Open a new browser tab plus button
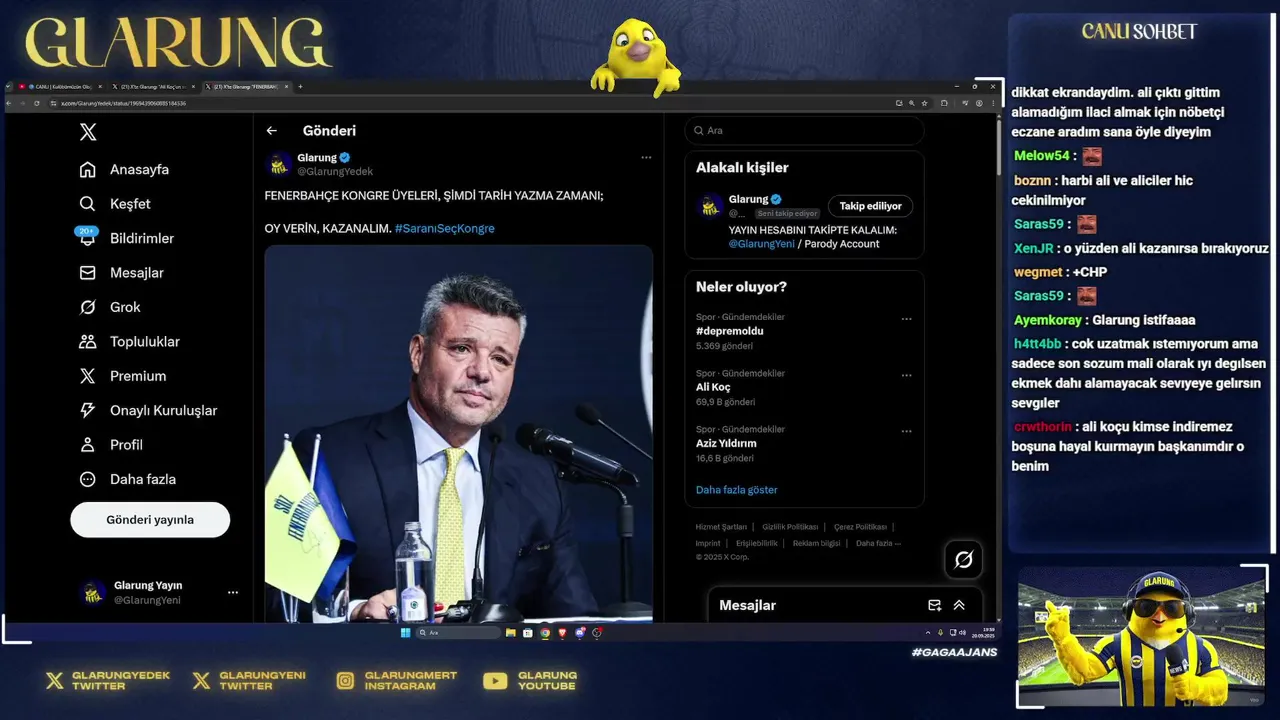 (x=300, y=87)
